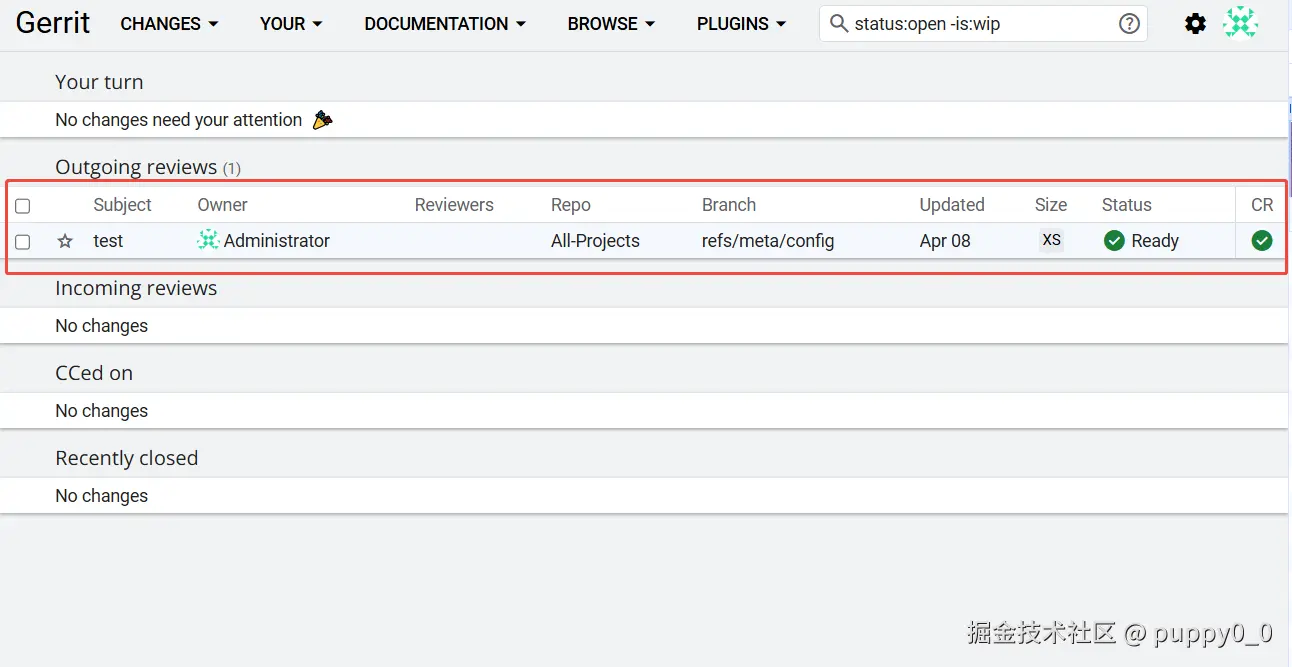
Task: Click the Administrator owner avatar icon
Action: [208, 240]
